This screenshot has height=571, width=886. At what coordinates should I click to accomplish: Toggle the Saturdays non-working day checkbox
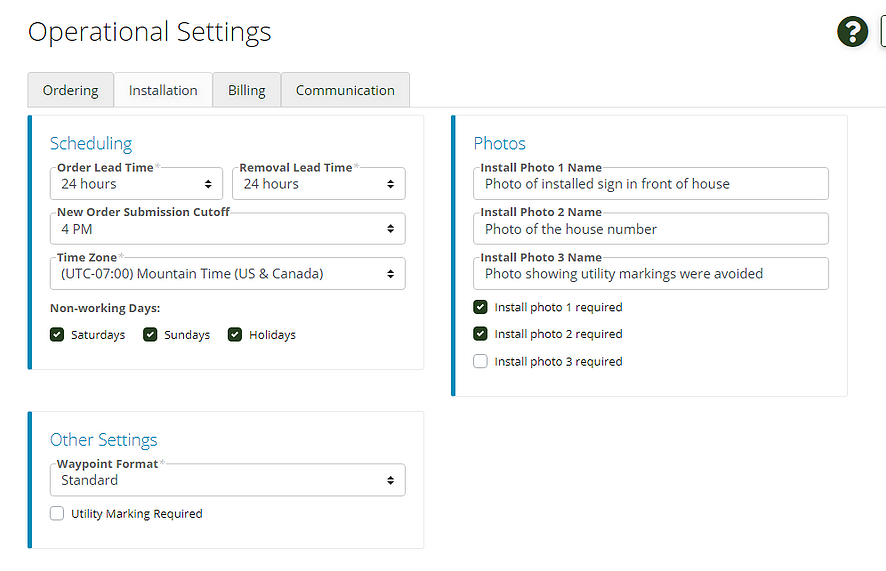click(57, 335)
